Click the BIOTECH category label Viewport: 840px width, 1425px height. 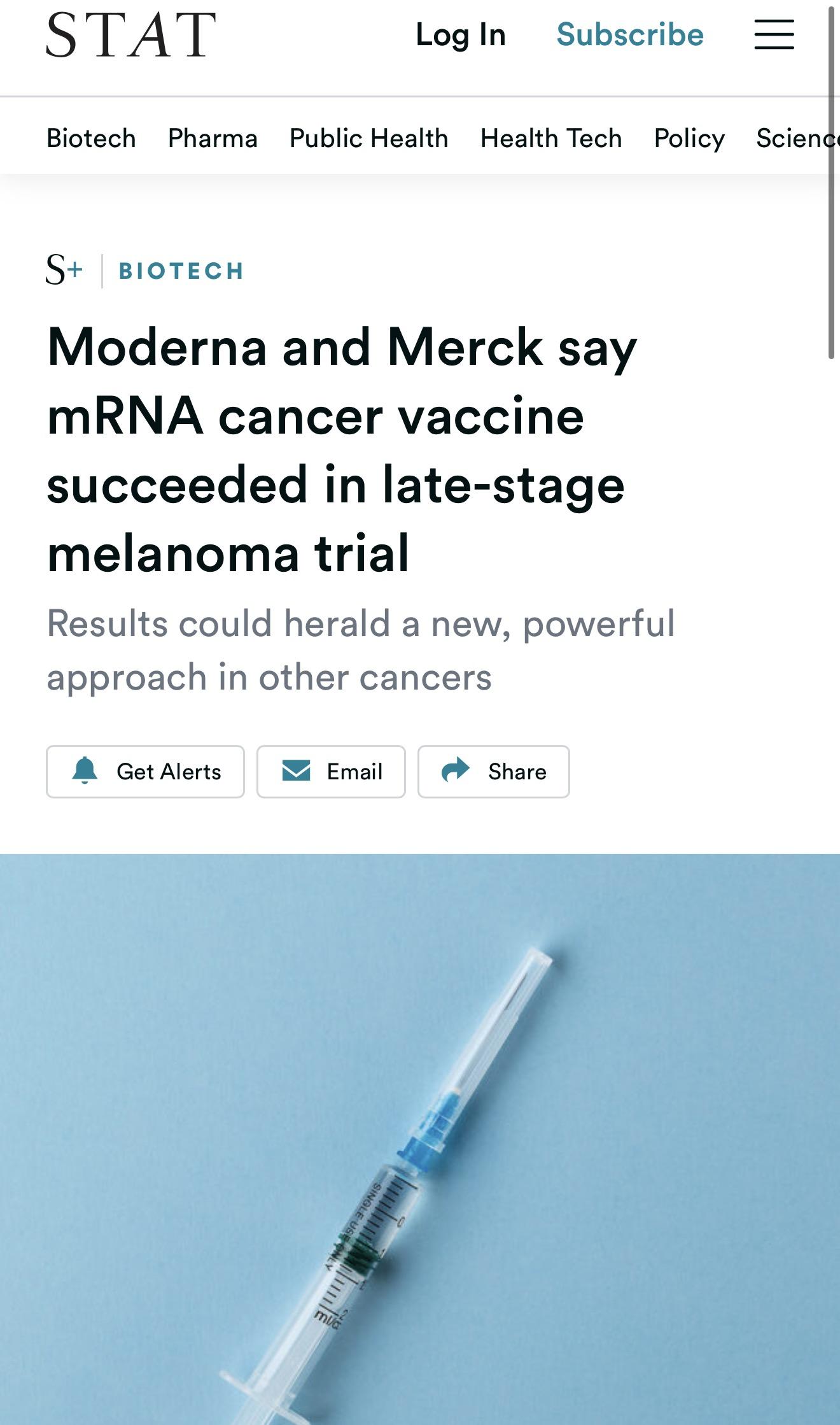pos(181,271)
